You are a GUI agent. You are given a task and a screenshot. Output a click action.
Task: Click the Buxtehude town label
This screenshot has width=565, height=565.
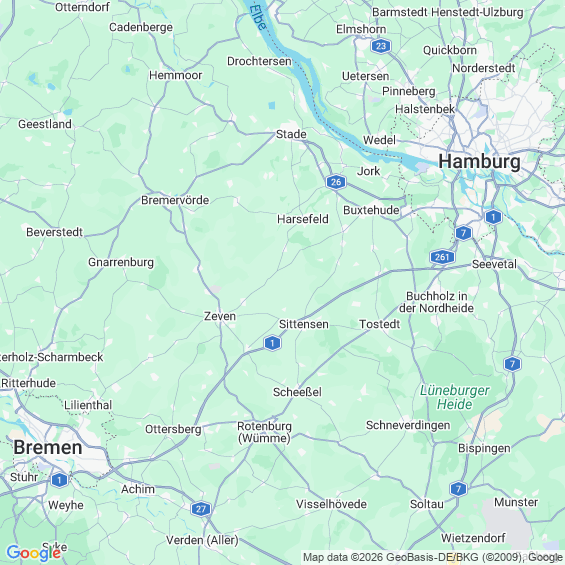(x=371, y=210)
